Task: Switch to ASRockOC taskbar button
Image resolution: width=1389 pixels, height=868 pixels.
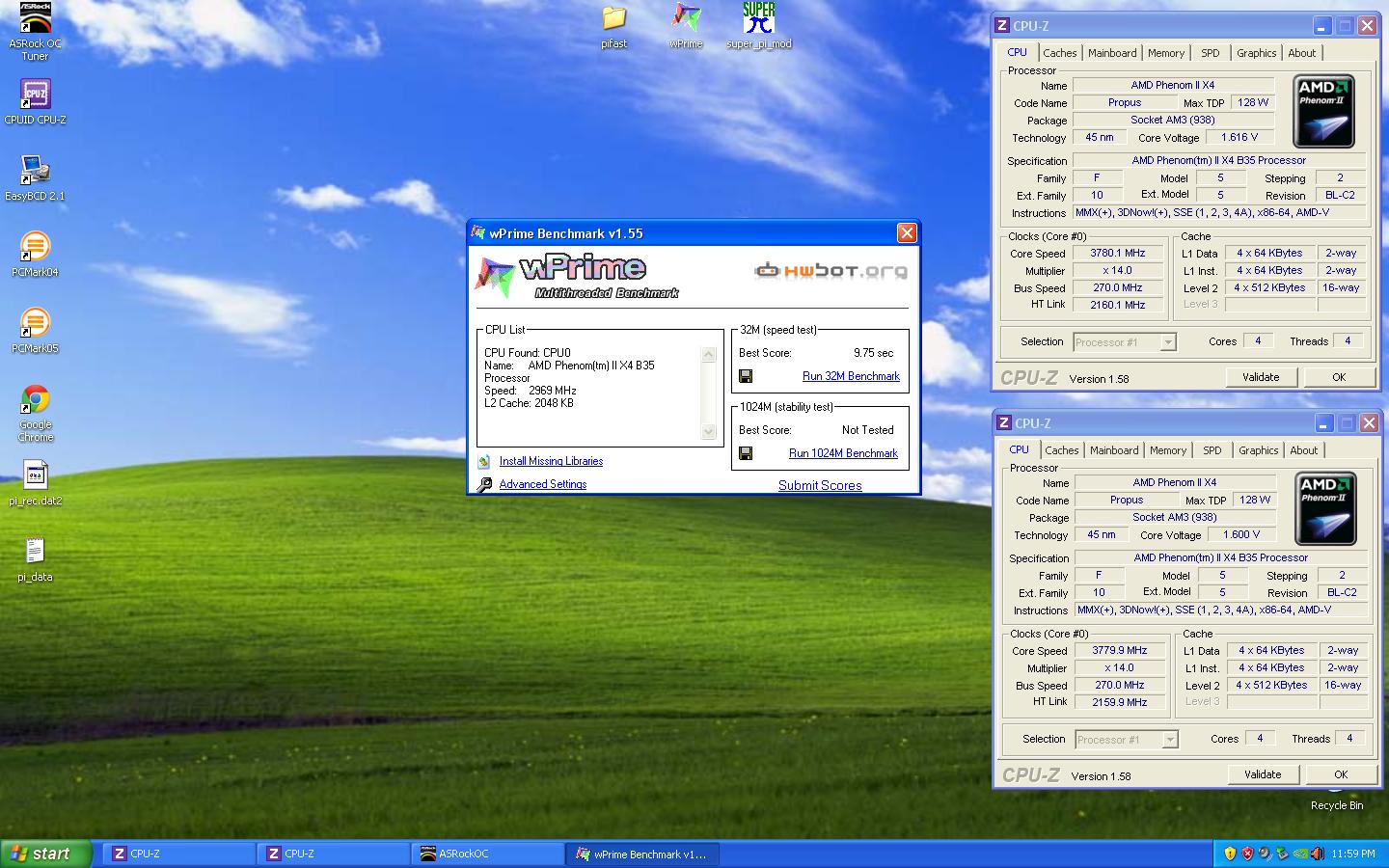Action: pyautogui.click(x=489, y=854)
